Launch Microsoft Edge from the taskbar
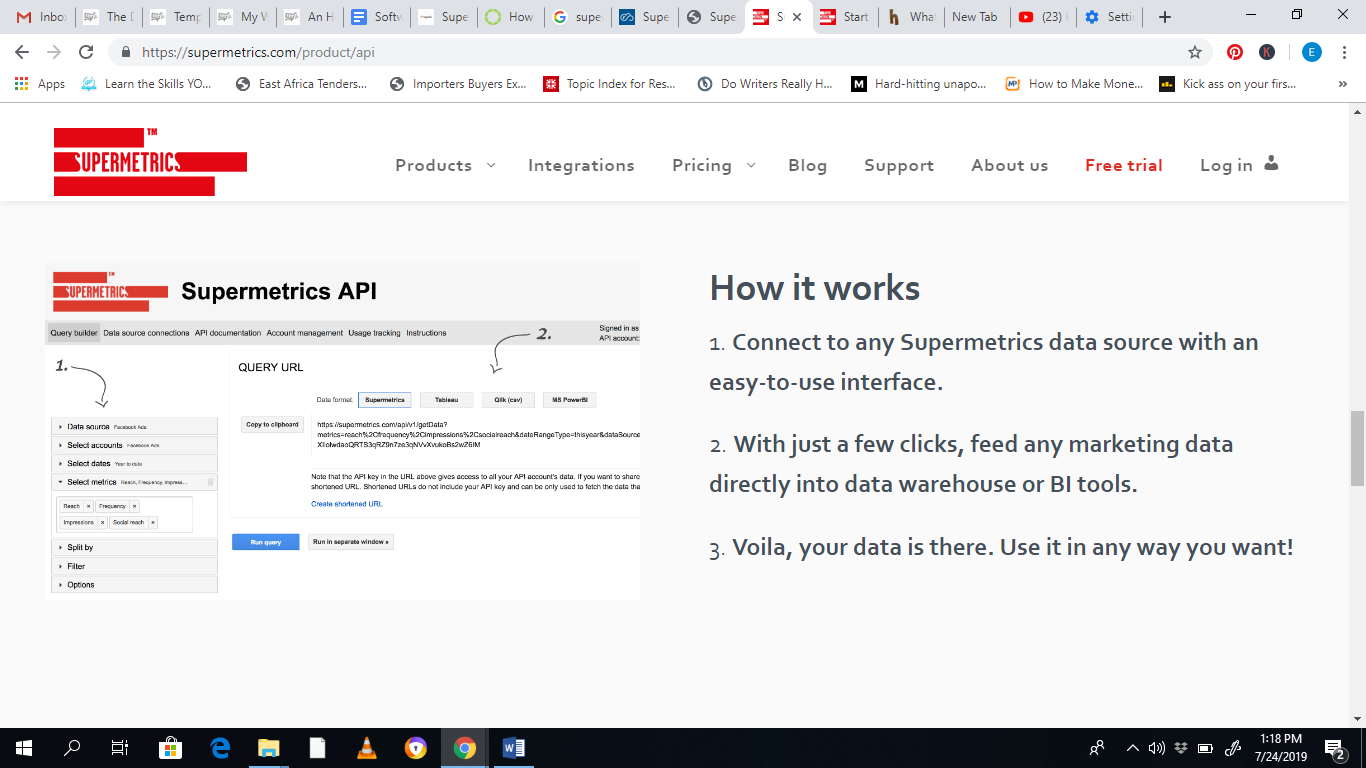This screenshot has height=768, width=1366. coord(220,748)
